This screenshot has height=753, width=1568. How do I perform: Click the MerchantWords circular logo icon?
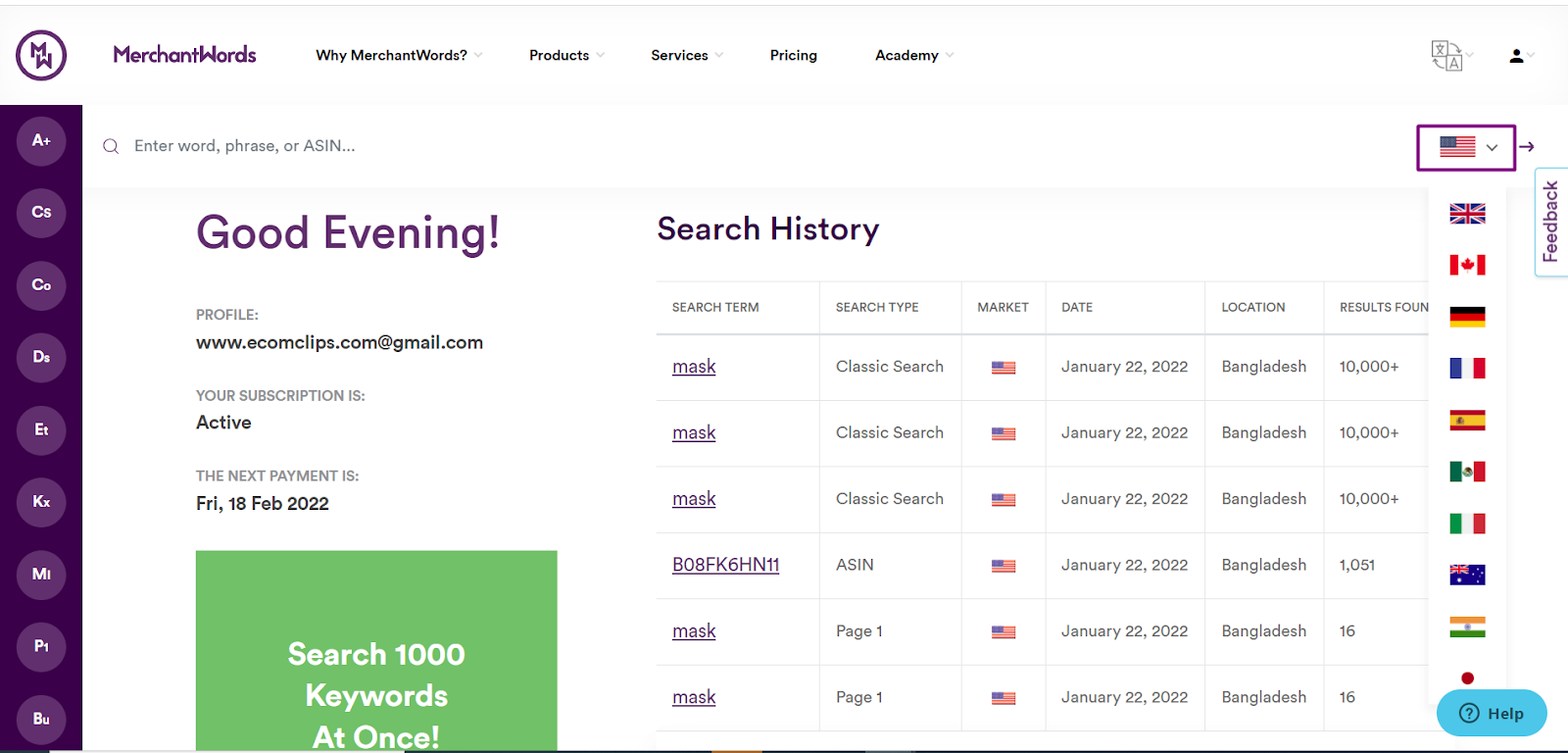pos(41,55)
